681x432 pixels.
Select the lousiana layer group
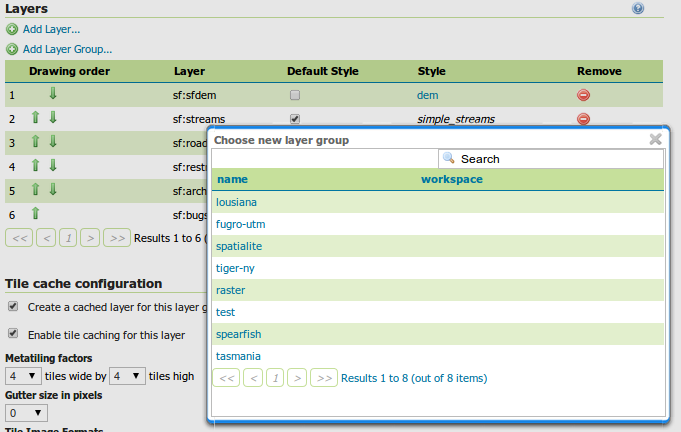(x=236, y=202)
